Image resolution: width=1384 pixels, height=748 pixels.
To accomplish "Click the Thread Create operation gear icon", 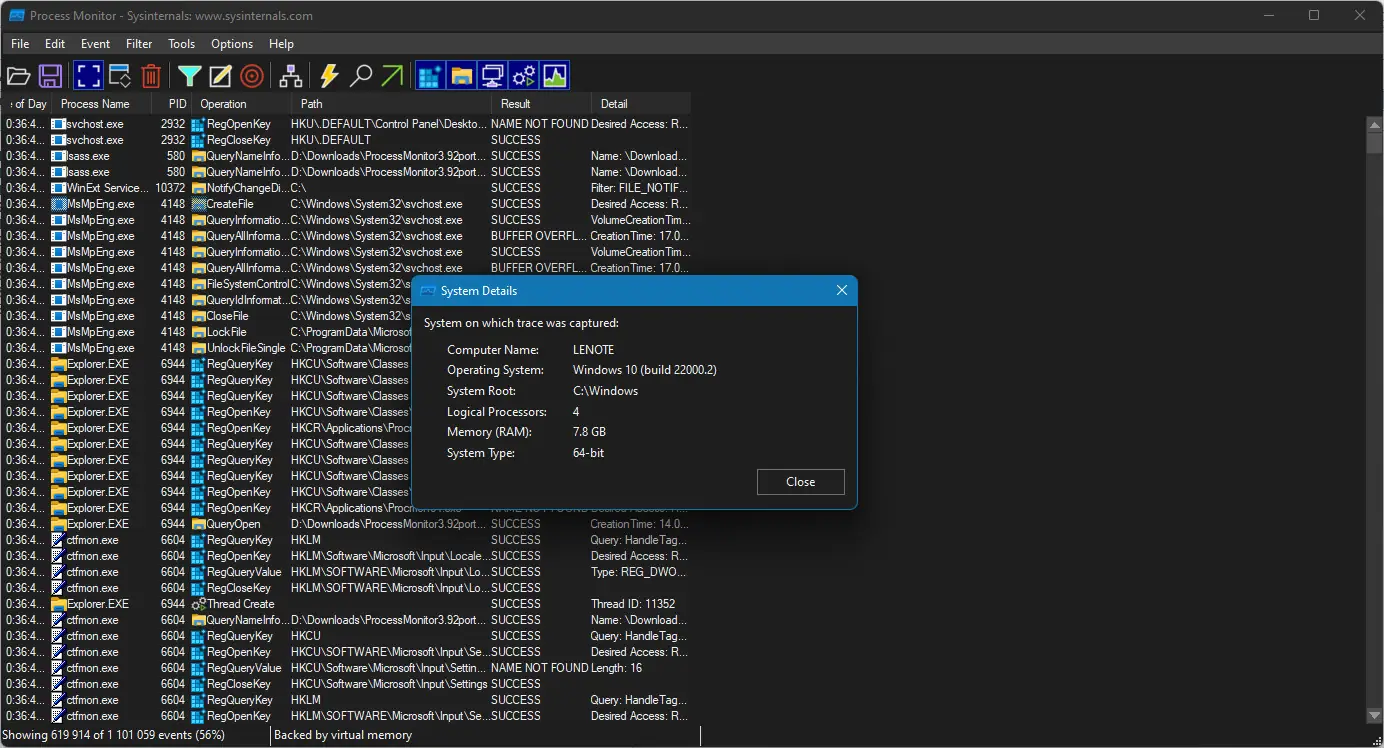I will [x=199, y=604].
